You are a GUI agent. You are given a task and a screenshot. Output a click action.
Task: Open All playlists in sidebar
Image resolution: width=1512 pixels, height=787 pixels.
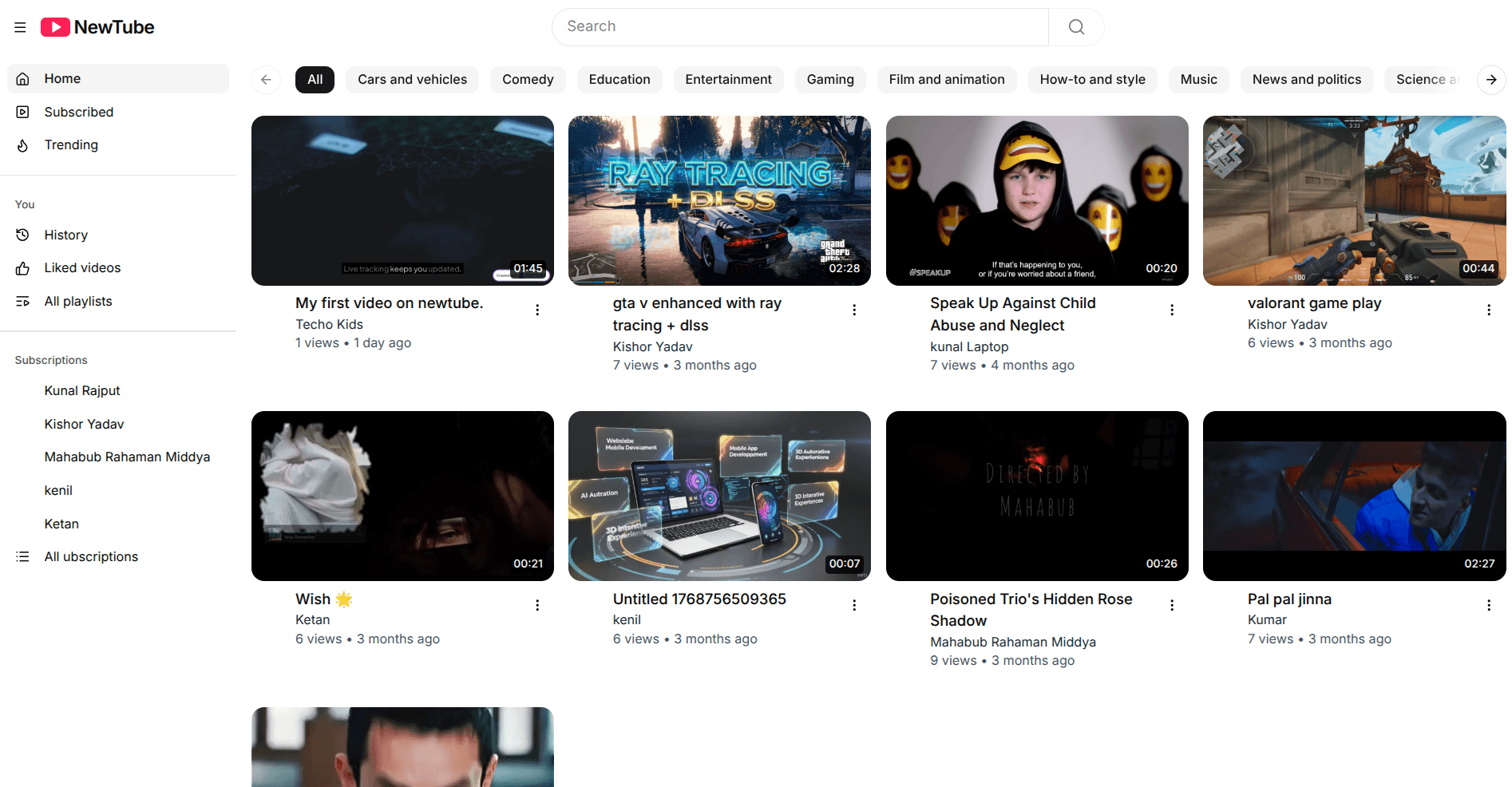coord(118,301)
